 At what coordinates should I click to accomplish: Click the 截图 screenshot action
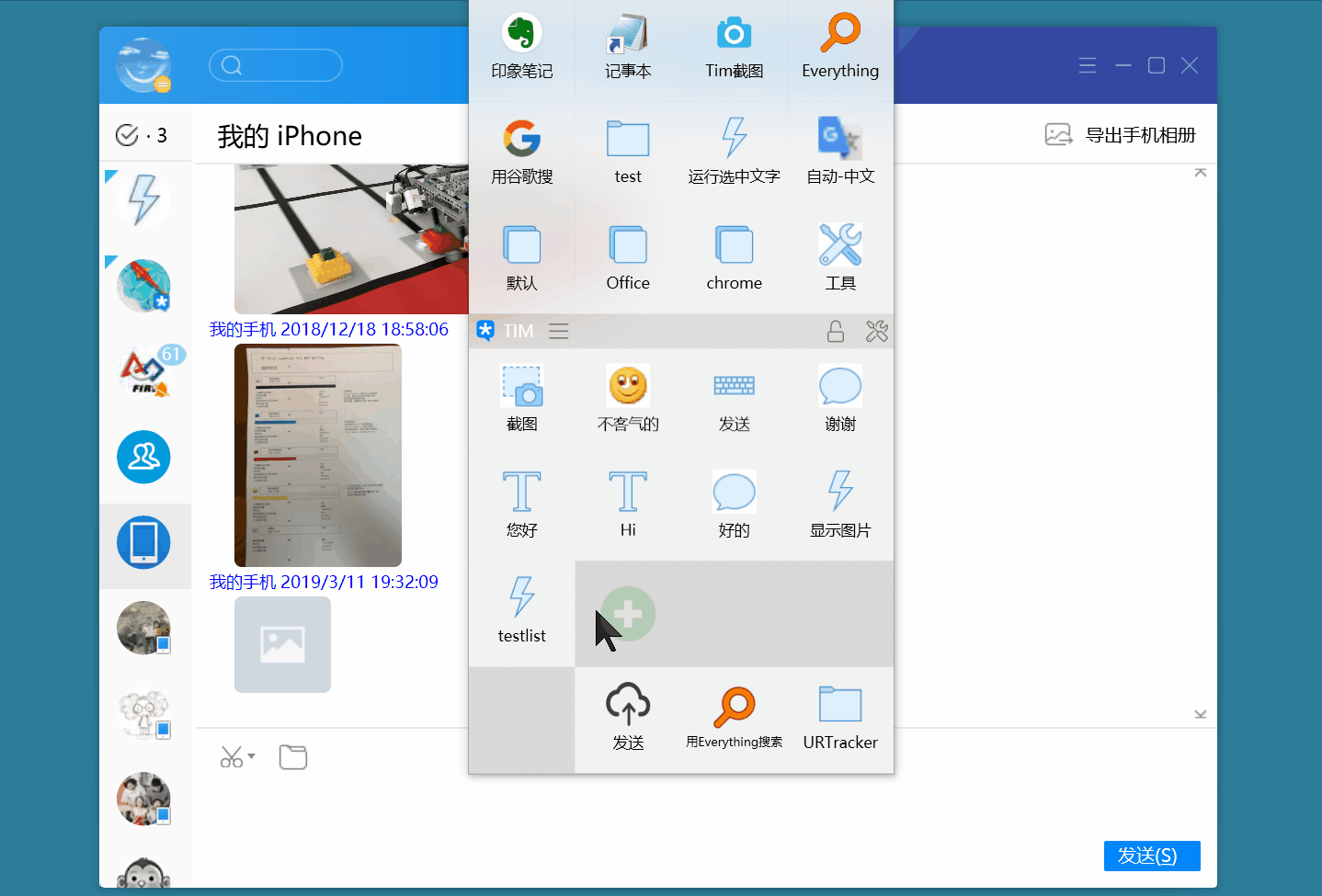pos(521,386)
